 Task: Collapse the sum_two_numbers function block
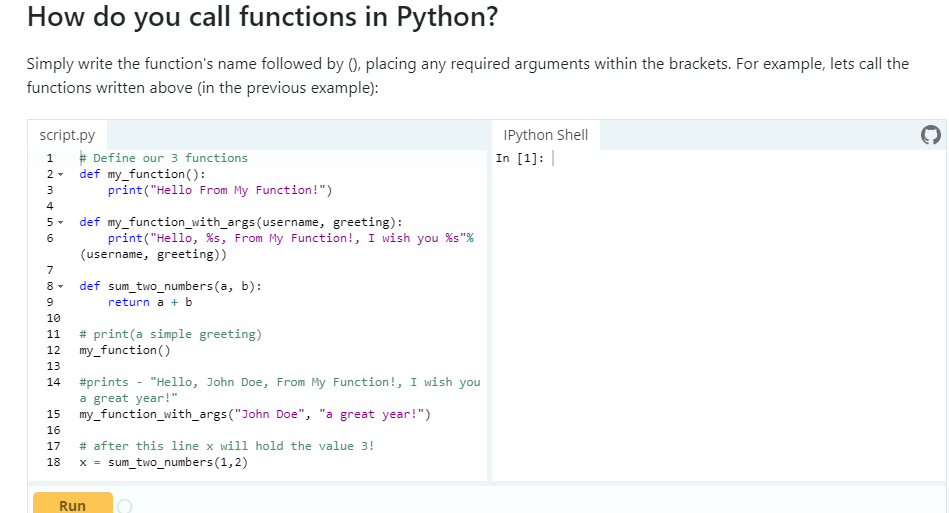(x=62, y=286)
